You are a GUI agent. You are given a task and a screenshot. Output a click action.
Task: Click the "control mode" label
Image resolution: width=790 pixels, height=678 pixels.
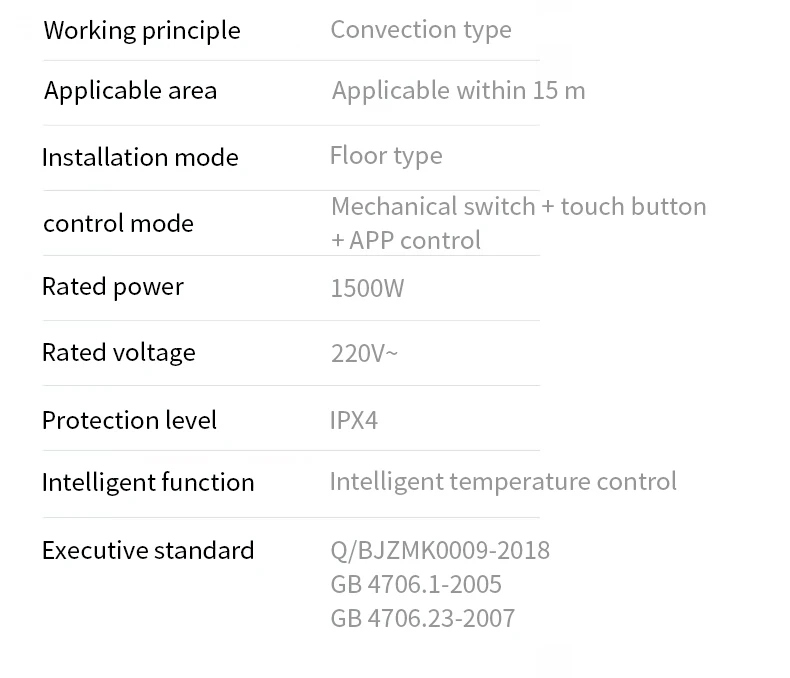point(118,223)
